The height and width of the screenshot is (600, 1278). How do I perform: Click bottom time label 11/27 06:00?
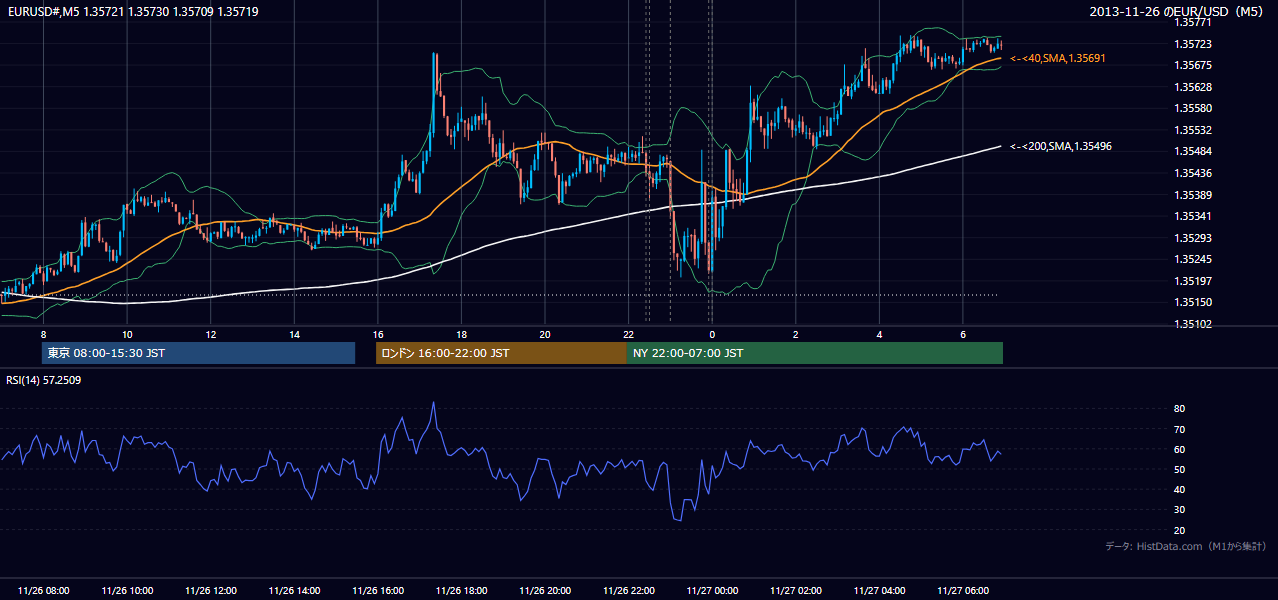962,591
